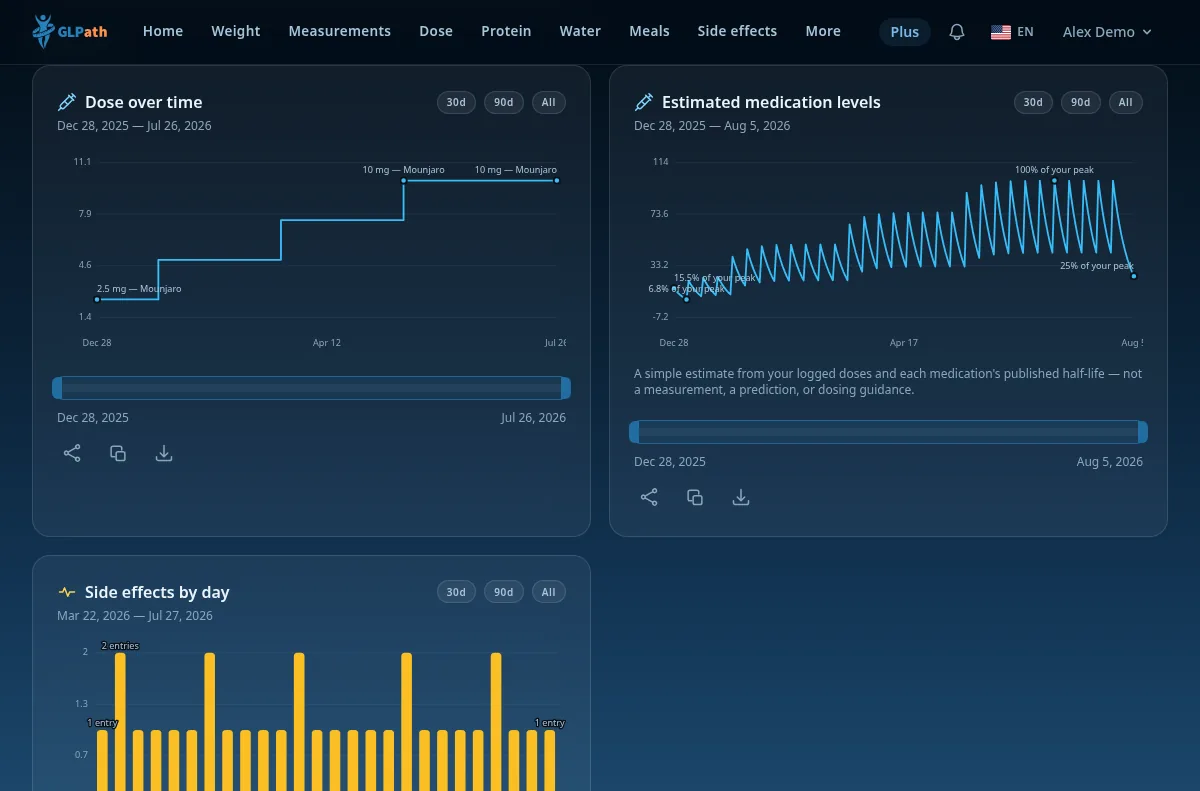
Task: Expand the More navigation menu
Action: pyautogui.click(x=823, y=31)
